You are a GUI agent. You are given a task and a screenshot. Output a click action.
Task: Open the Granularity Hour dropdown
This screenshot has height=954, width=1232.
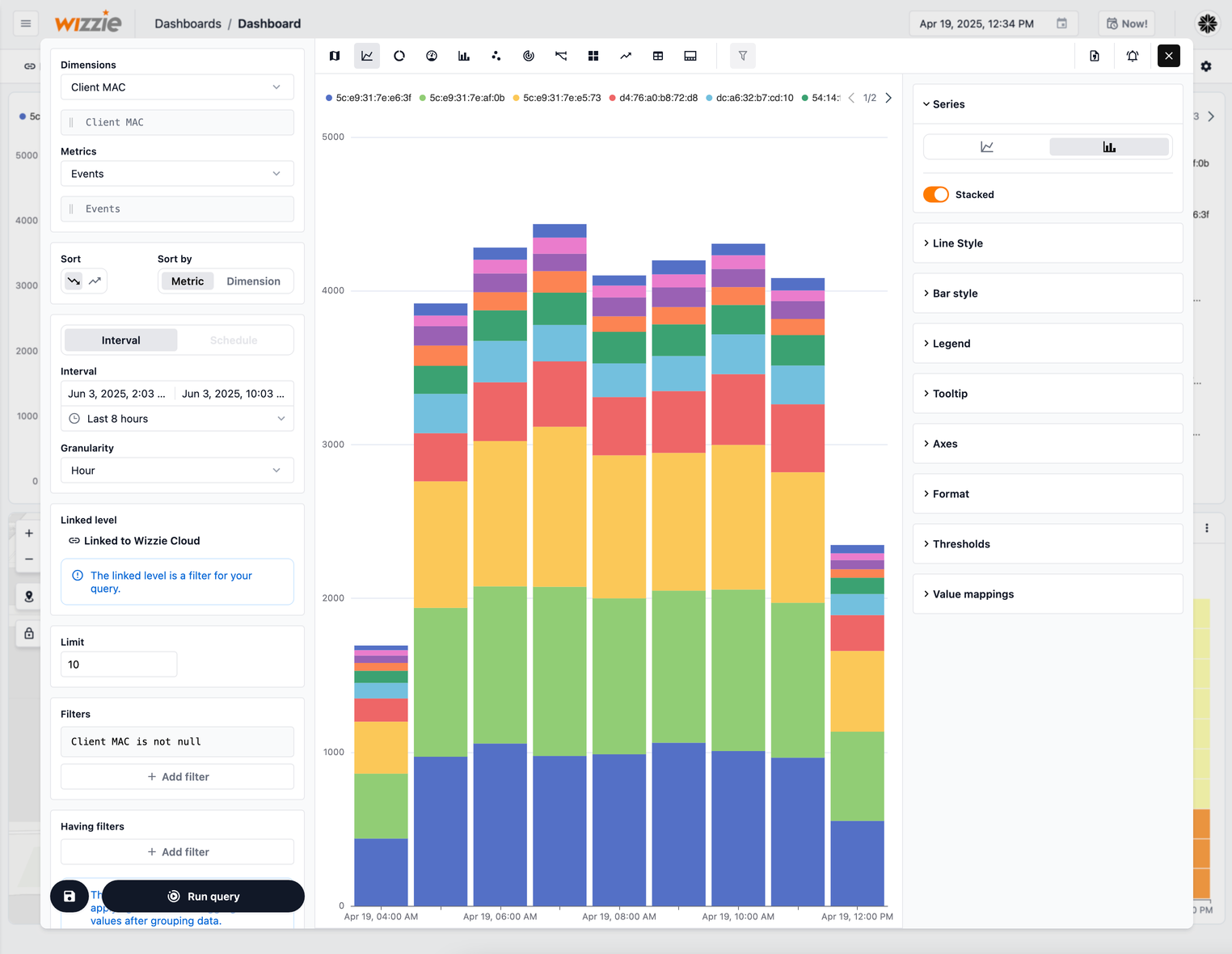(x=177, y=471)
